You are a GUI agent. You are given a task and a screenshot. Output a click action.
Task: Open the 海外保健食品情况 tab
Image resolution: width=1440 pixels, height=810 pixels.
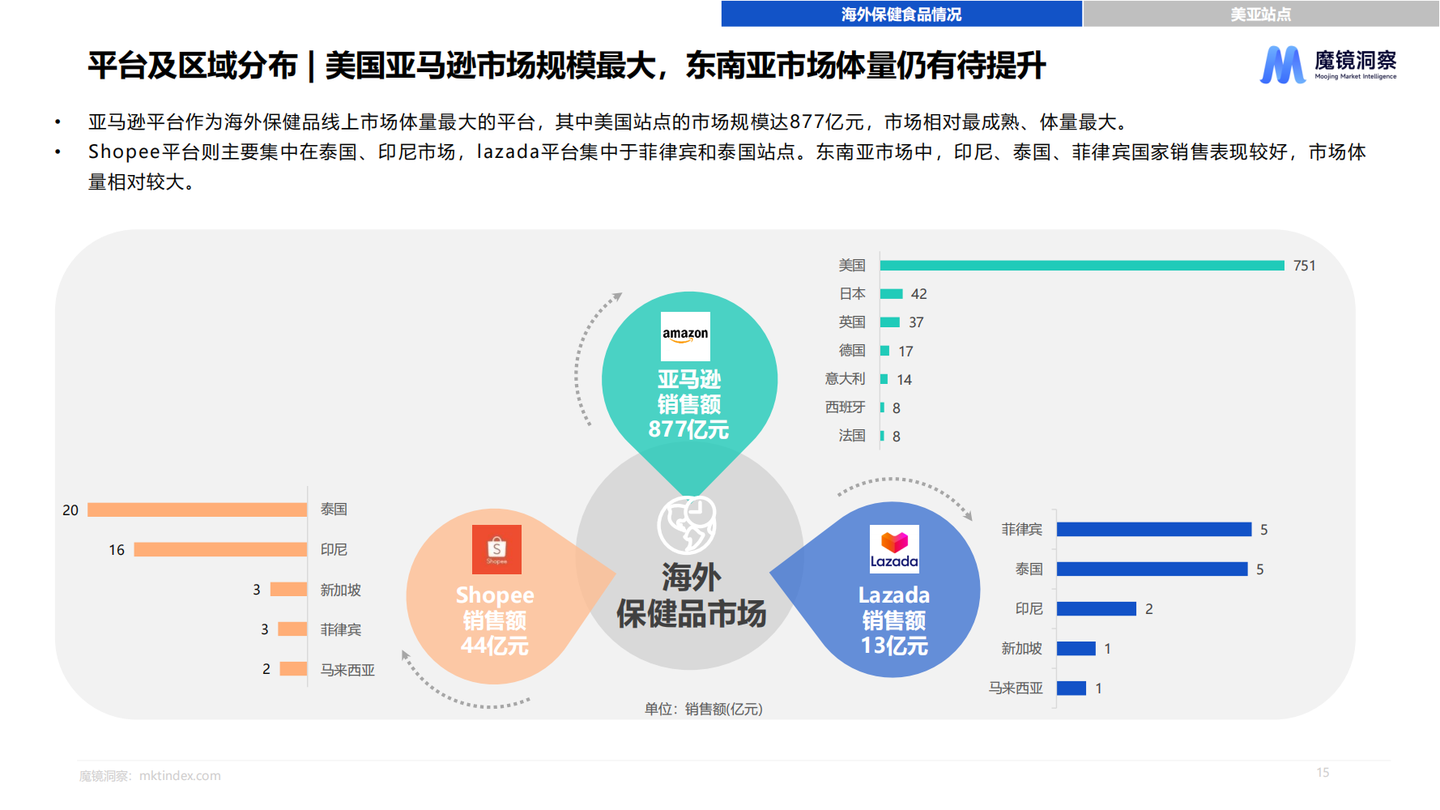coord(901,14)
